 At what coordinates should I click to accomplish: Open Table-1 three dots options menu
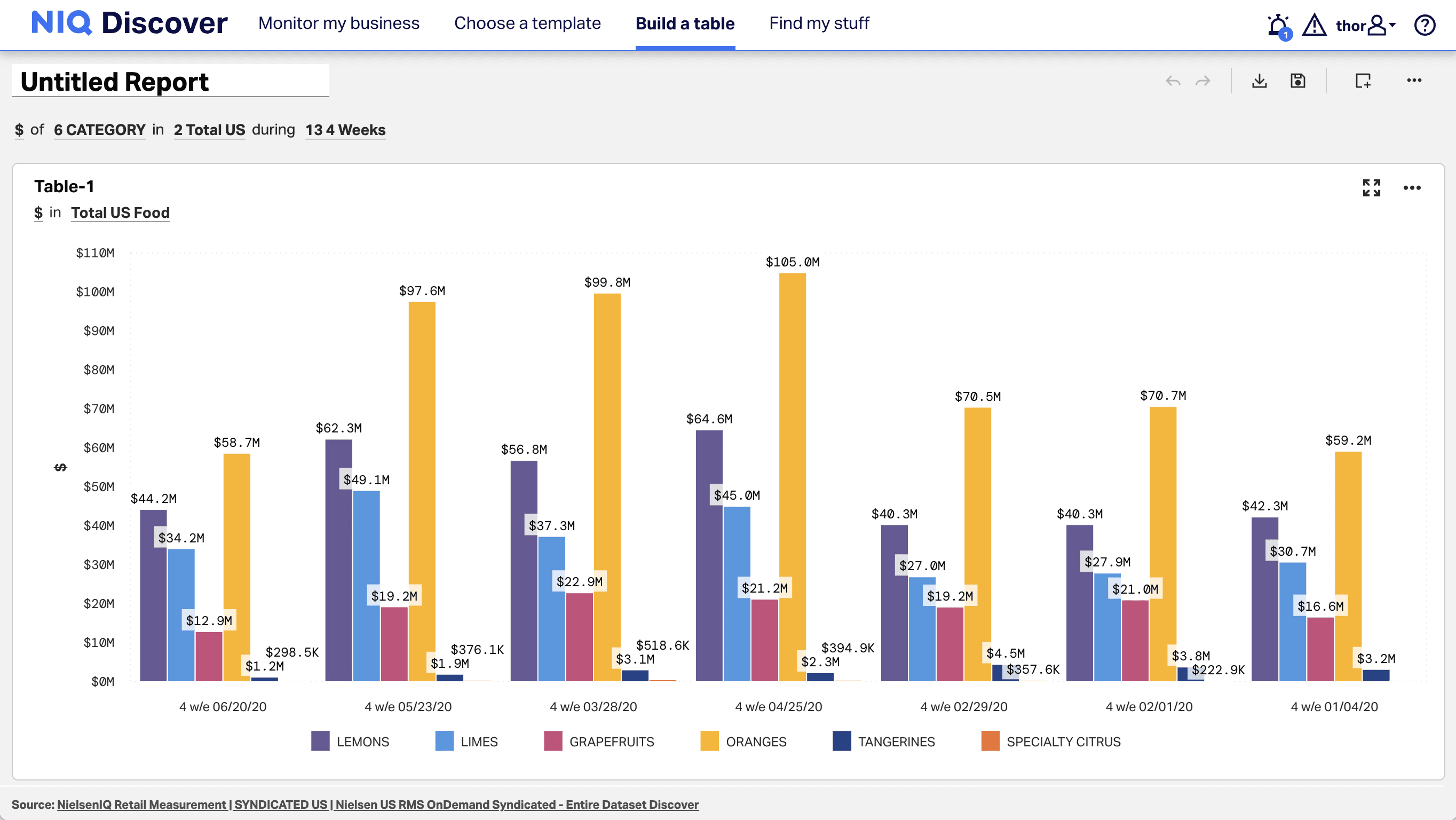click(1412, 188)
